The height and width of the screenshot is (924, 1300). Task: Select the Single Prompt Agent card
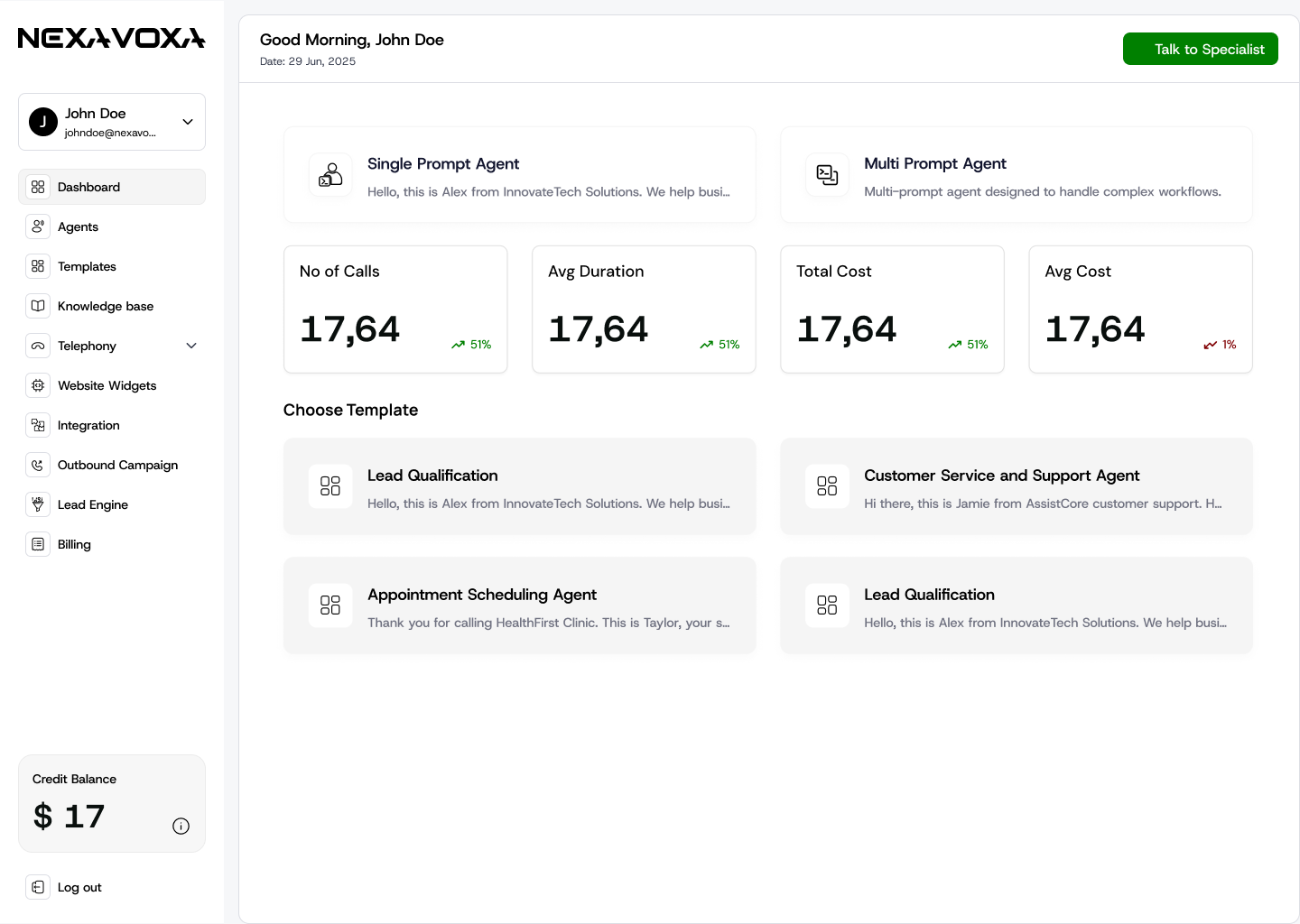coord(519,175)
